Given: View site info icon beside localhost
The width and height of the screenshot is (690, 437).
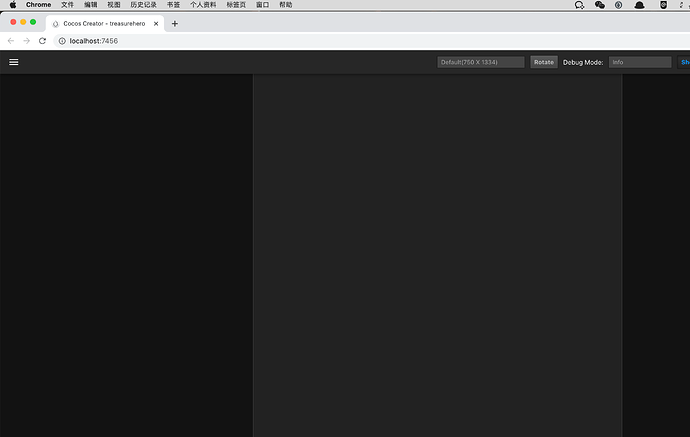Looking at the screenshot, I should click(x=62, y=41).
